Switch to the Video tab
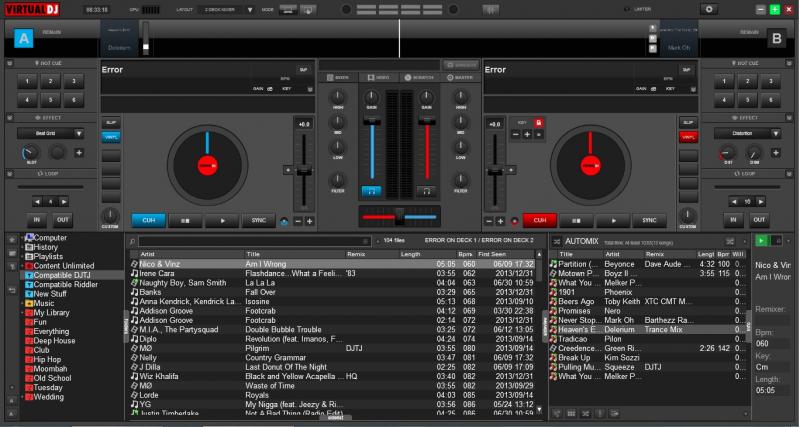This screenshot has height=427, width=800. click(x=379, y=78)
